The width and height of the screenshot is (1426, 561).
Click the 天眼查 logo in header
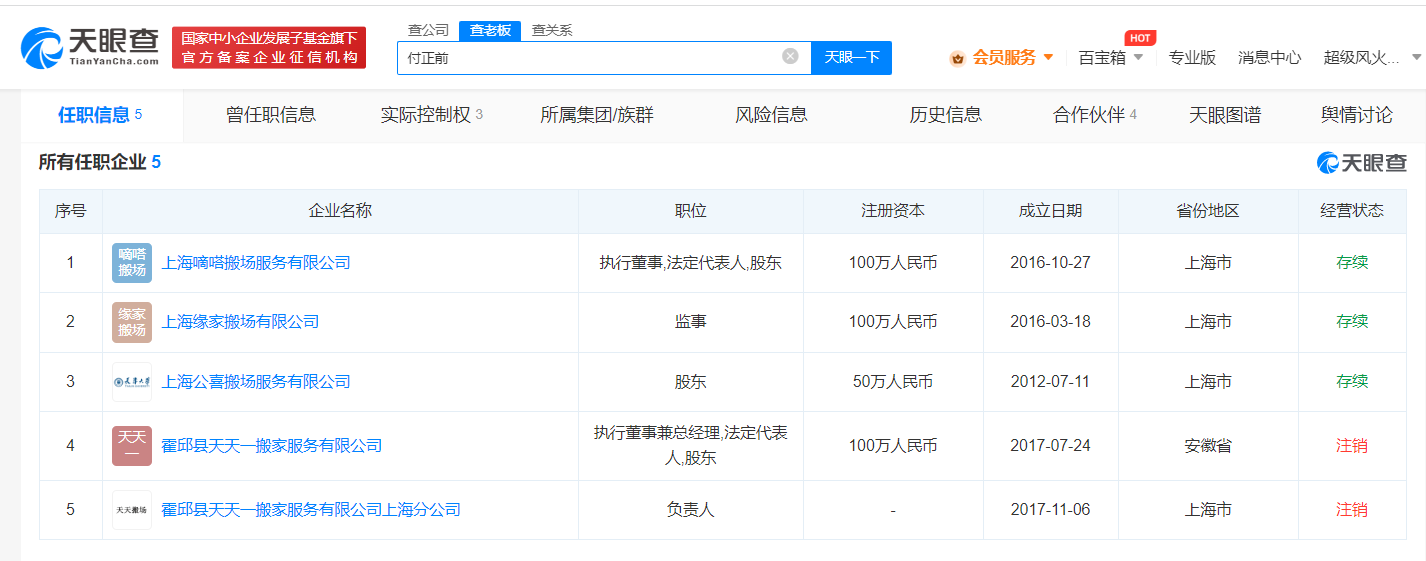89,45
